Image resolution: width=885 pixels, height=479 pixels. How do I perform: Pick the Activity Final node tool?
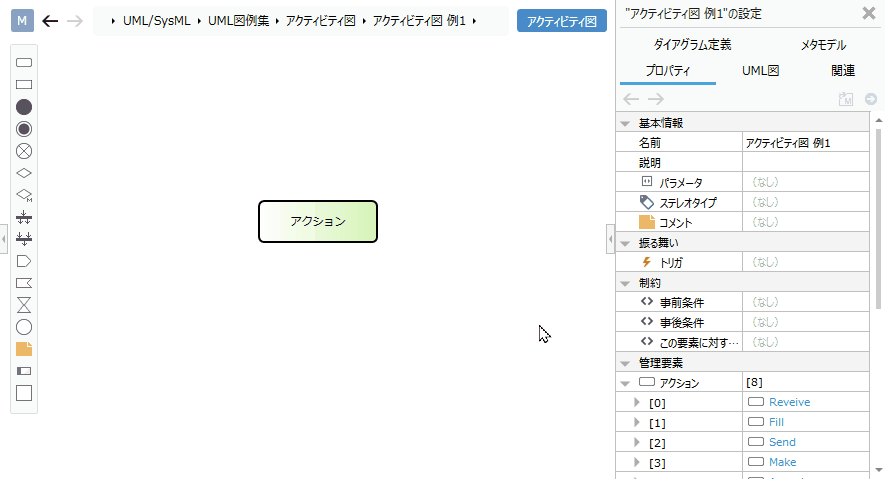tap(24, 129)
